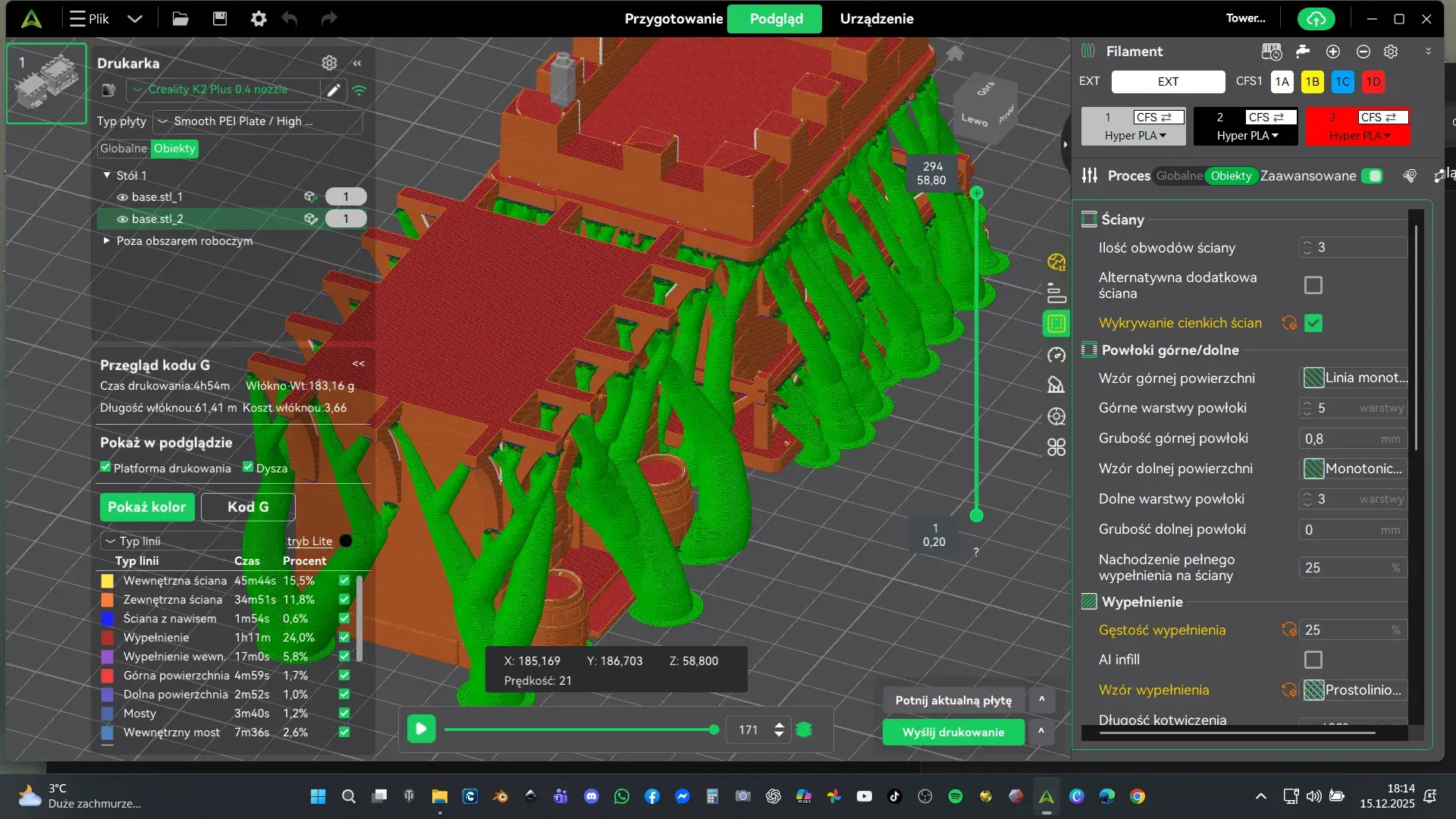Enable Alternatywna dodatkowa ściana checkbox
The height and width of the screenshot is (819, 1456).
click(x=1313, y=285)
